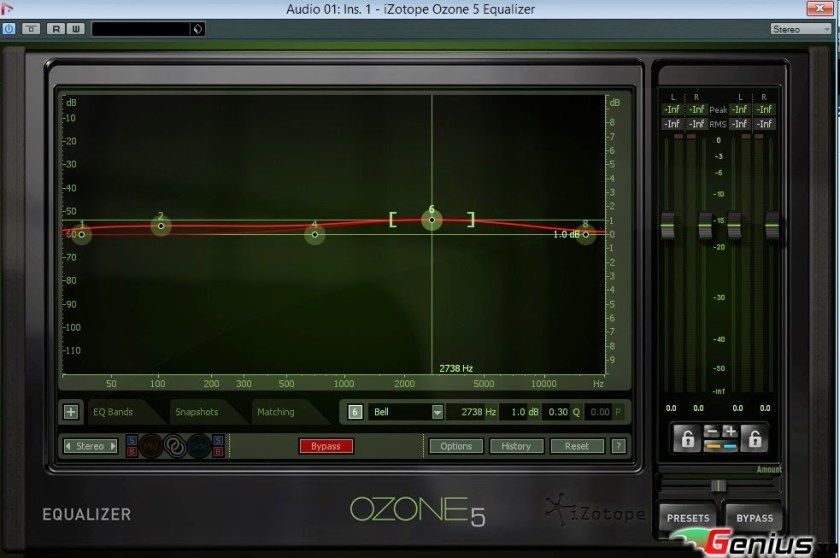The width and height of the screenshot is (840, 558).
Task: Open the Bell filter type dropdown
Action: 406,412
